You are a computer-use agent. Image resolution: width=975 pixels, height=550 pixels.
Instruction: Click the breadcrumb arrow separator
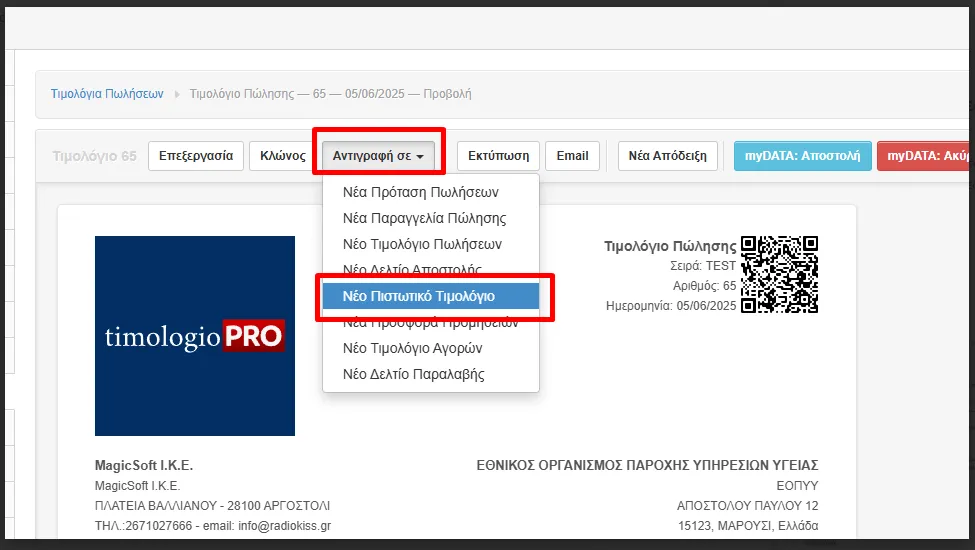[178, 94]
